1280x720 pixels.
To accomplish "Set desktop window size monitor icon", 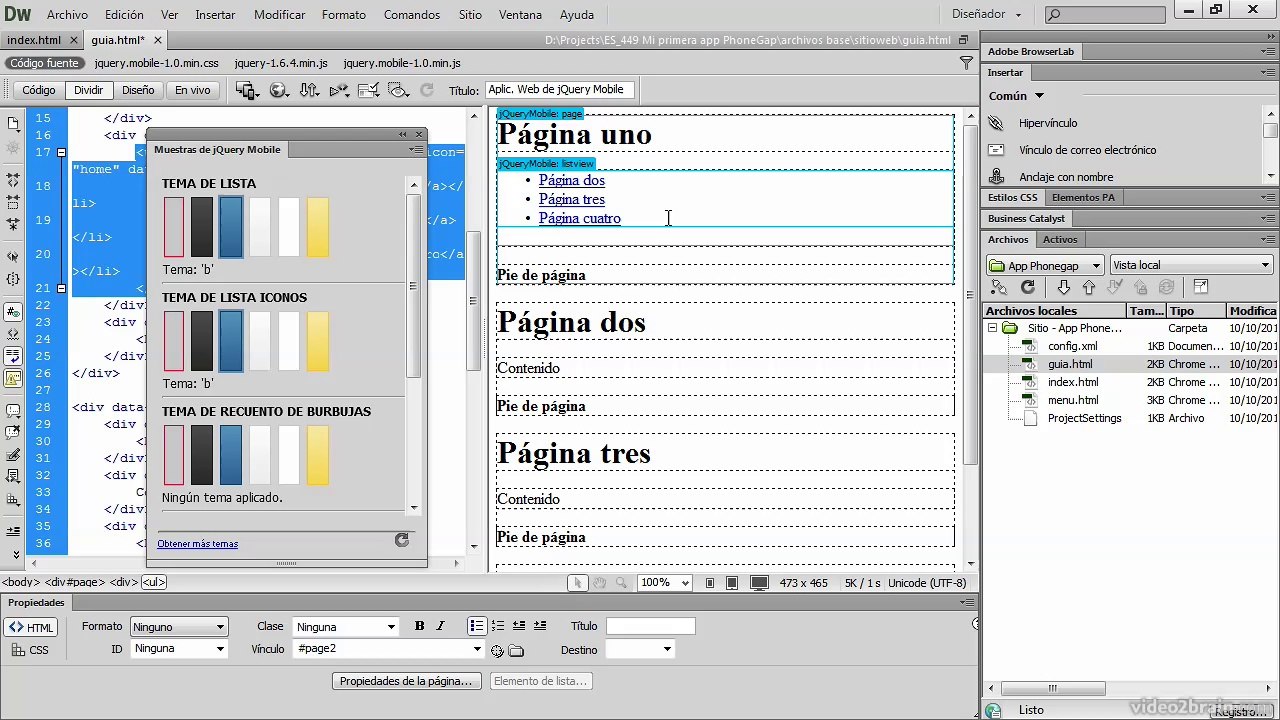I will pos(759,583).
